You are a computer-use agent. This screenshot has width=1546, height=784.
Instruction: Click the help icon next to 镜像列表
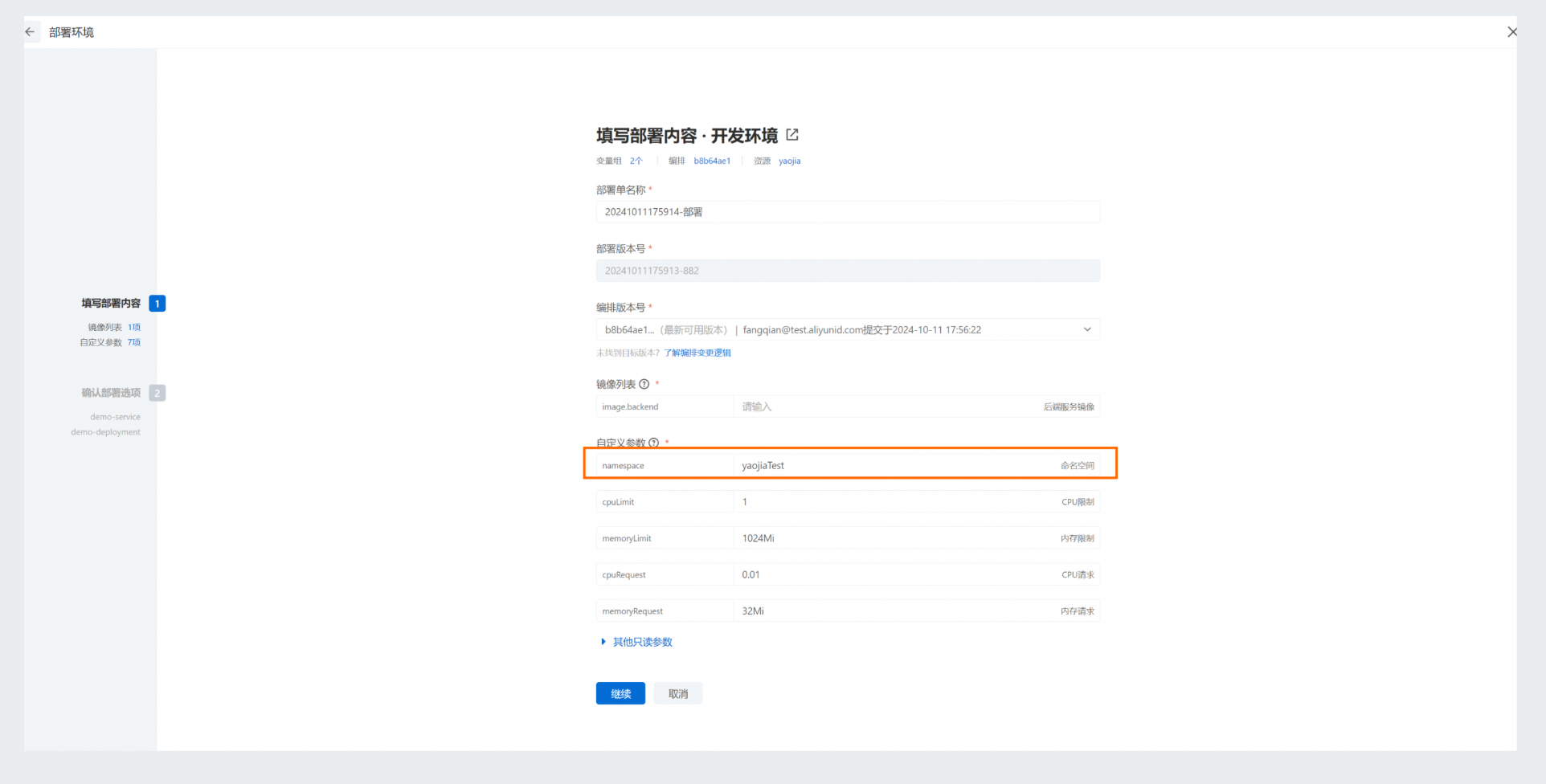point(644,384)
